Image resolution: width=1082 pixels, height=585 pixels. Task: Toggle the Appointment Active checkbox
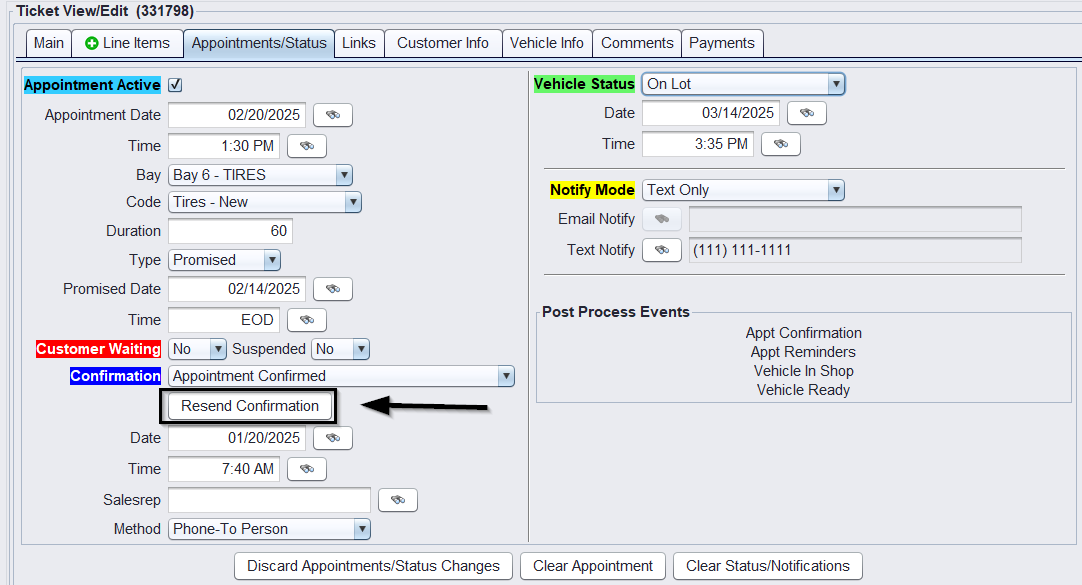(175, 86)
